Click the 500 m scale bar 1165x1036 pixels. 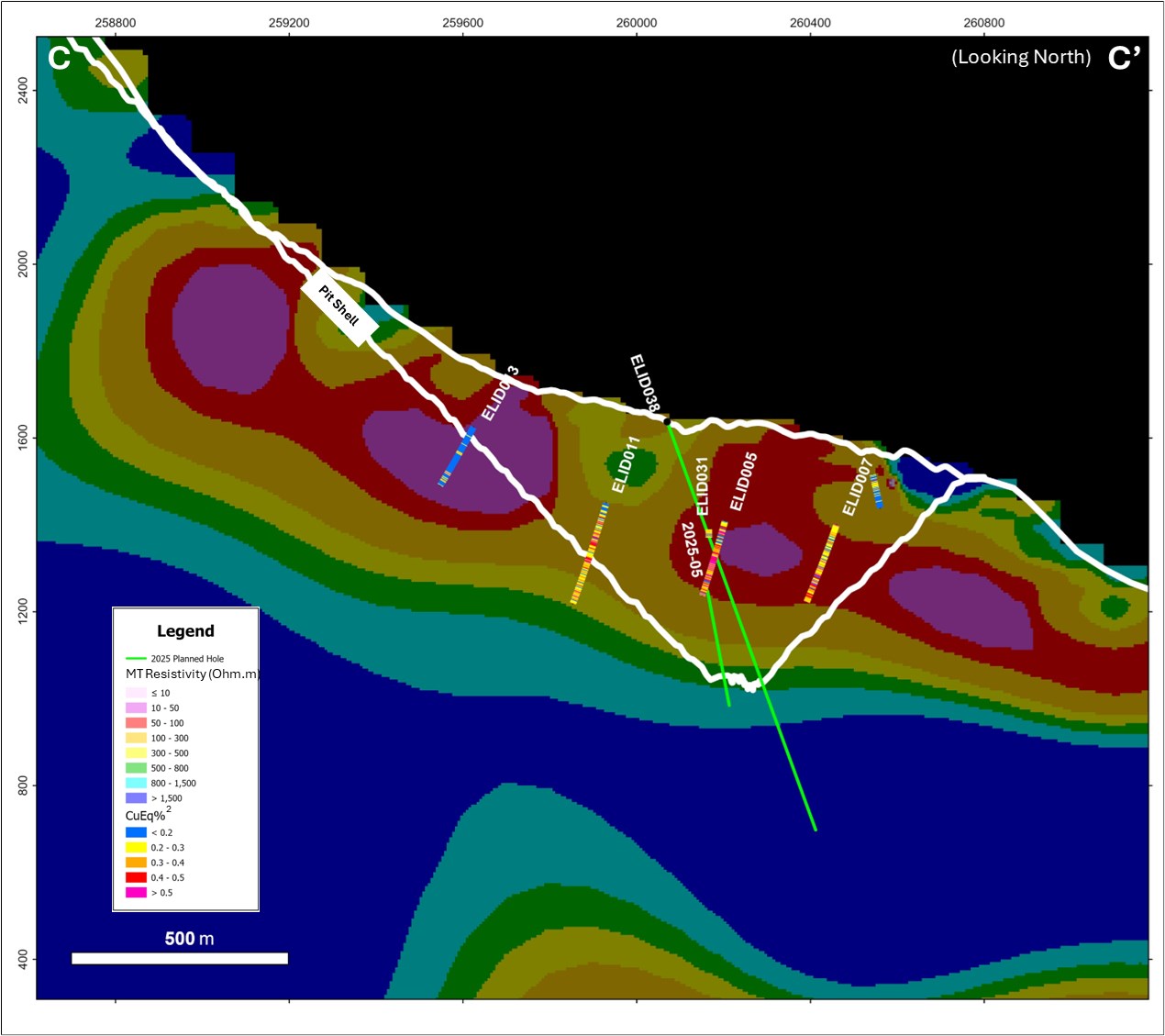[180, 958]
